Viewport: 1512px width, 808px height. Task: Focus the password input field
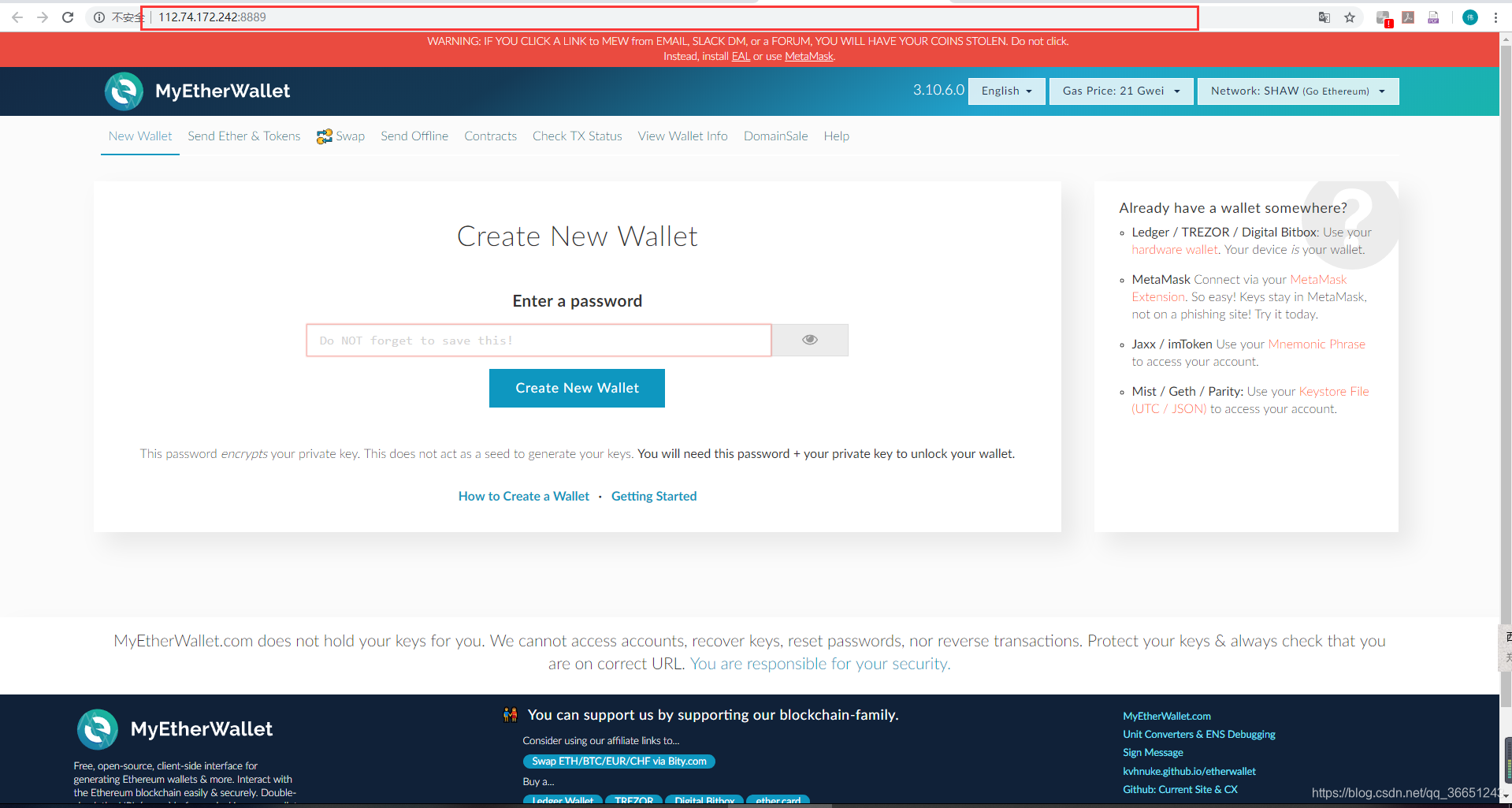pyautogui.click(x=539, y=341)
